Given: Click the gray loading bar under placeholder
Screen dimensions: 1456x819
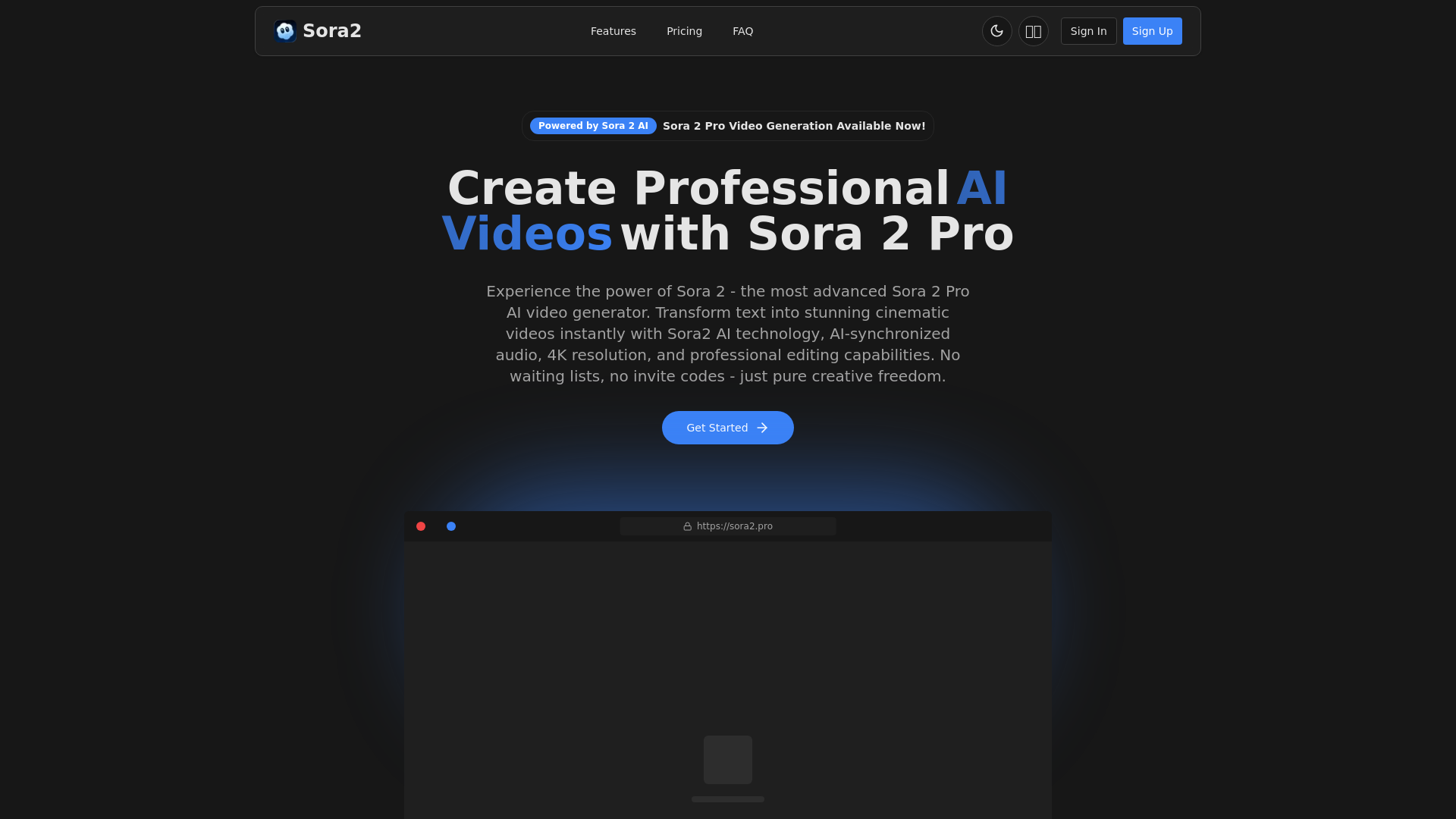Looking at the screenshot, I should (727, 799).
